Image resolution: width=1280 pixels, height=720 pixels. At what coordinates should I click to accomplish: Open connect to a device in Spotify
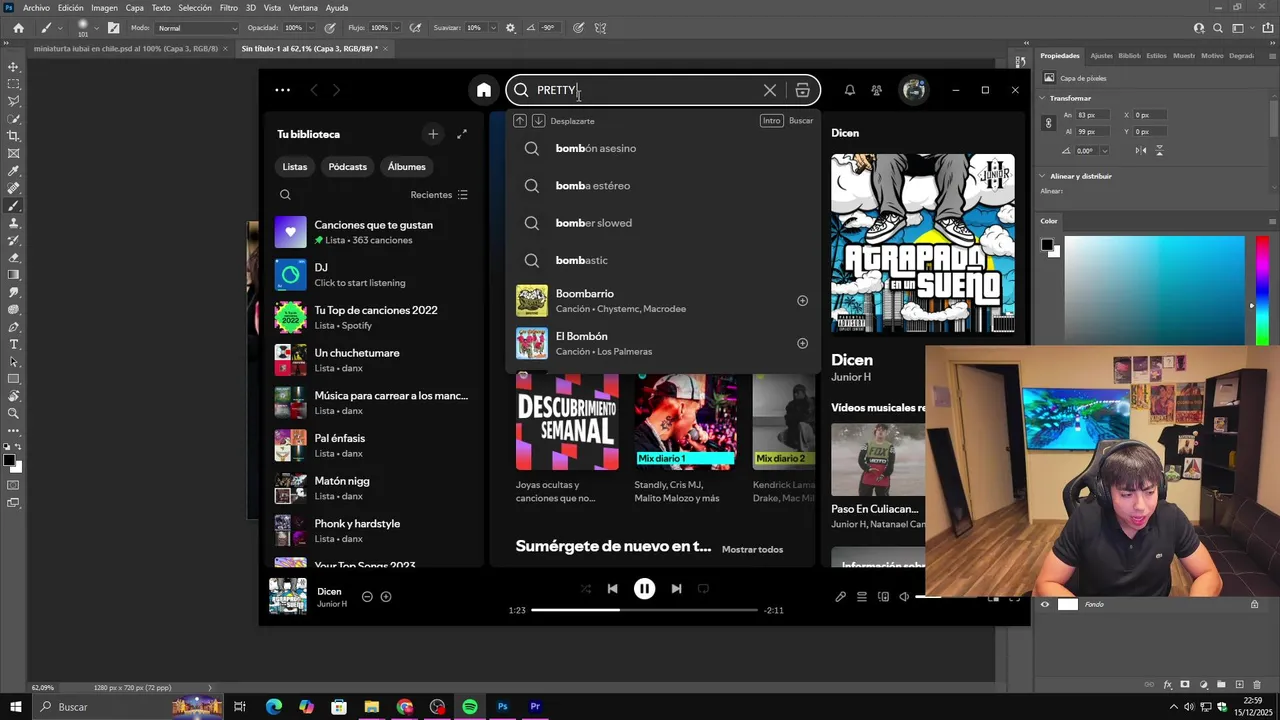pyautogui.click(x=883, y=597)
